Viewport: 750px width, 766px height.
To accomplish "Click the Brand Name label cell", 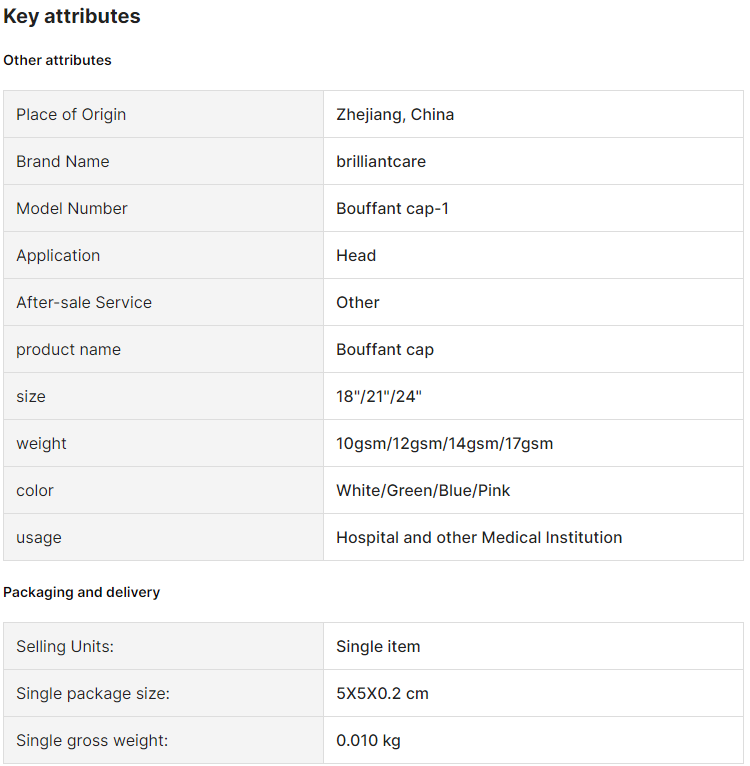I will coord(163,161).
